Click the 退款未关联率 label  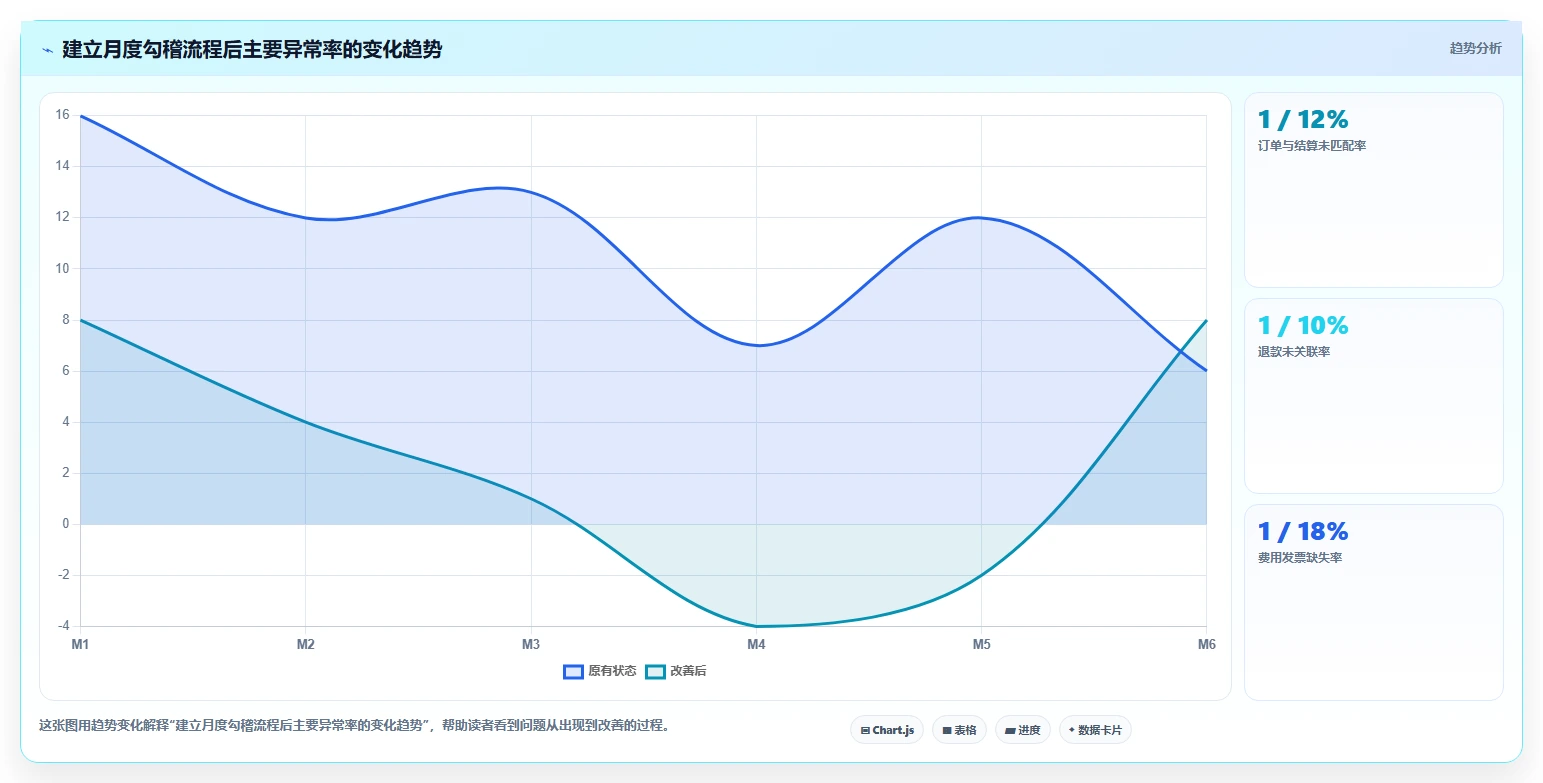[x=1294, y=352]
